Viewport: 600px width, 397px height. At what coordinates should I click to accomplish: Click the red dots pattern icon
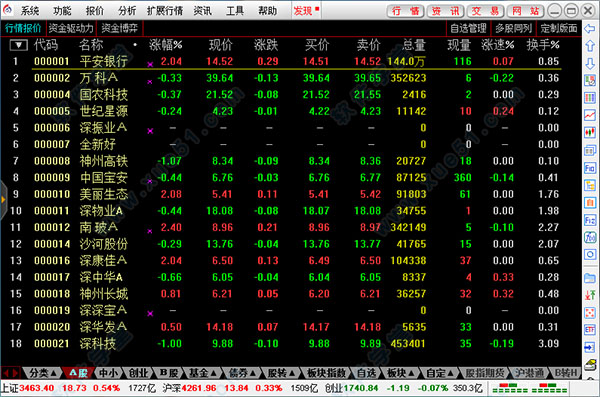(x=590, y=312)
